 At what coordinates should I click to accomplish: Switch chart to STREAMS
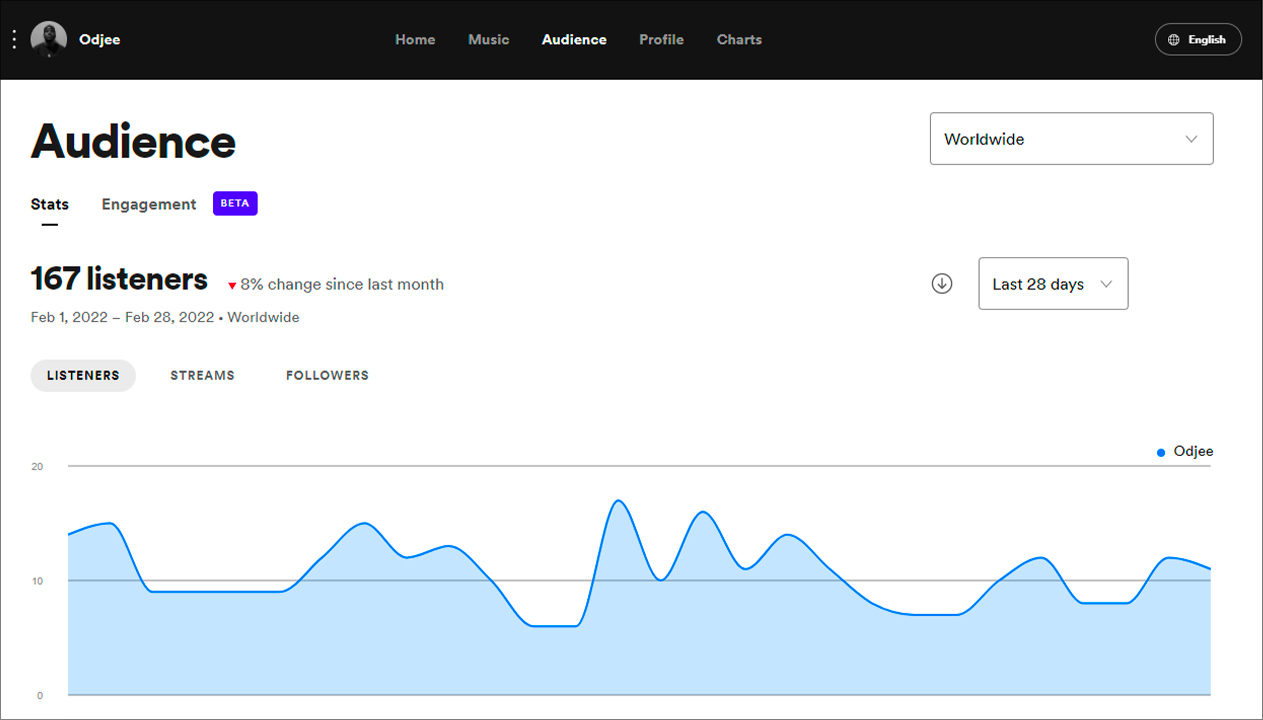(x=202, y=376)
